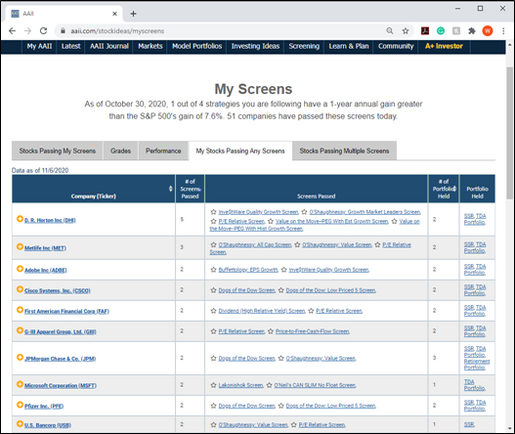Open a new browser tab

coord(133,14)
